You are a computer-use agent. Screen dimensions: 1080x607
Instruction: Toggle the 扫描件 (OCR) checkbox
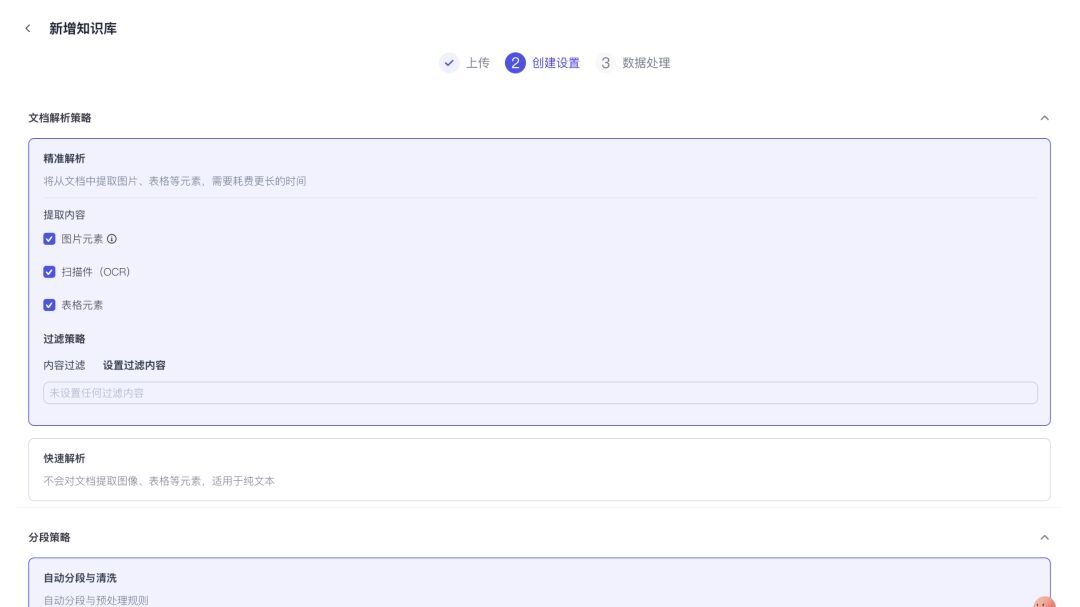(49, 272)
